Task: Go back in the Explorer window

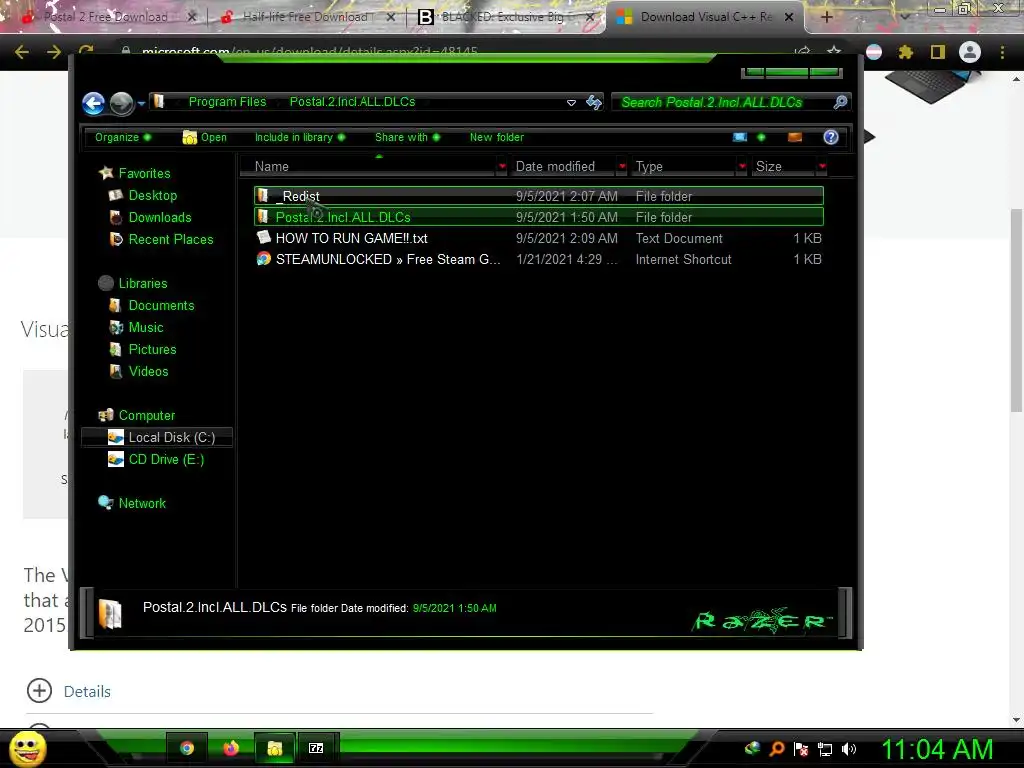Action: 93,103
